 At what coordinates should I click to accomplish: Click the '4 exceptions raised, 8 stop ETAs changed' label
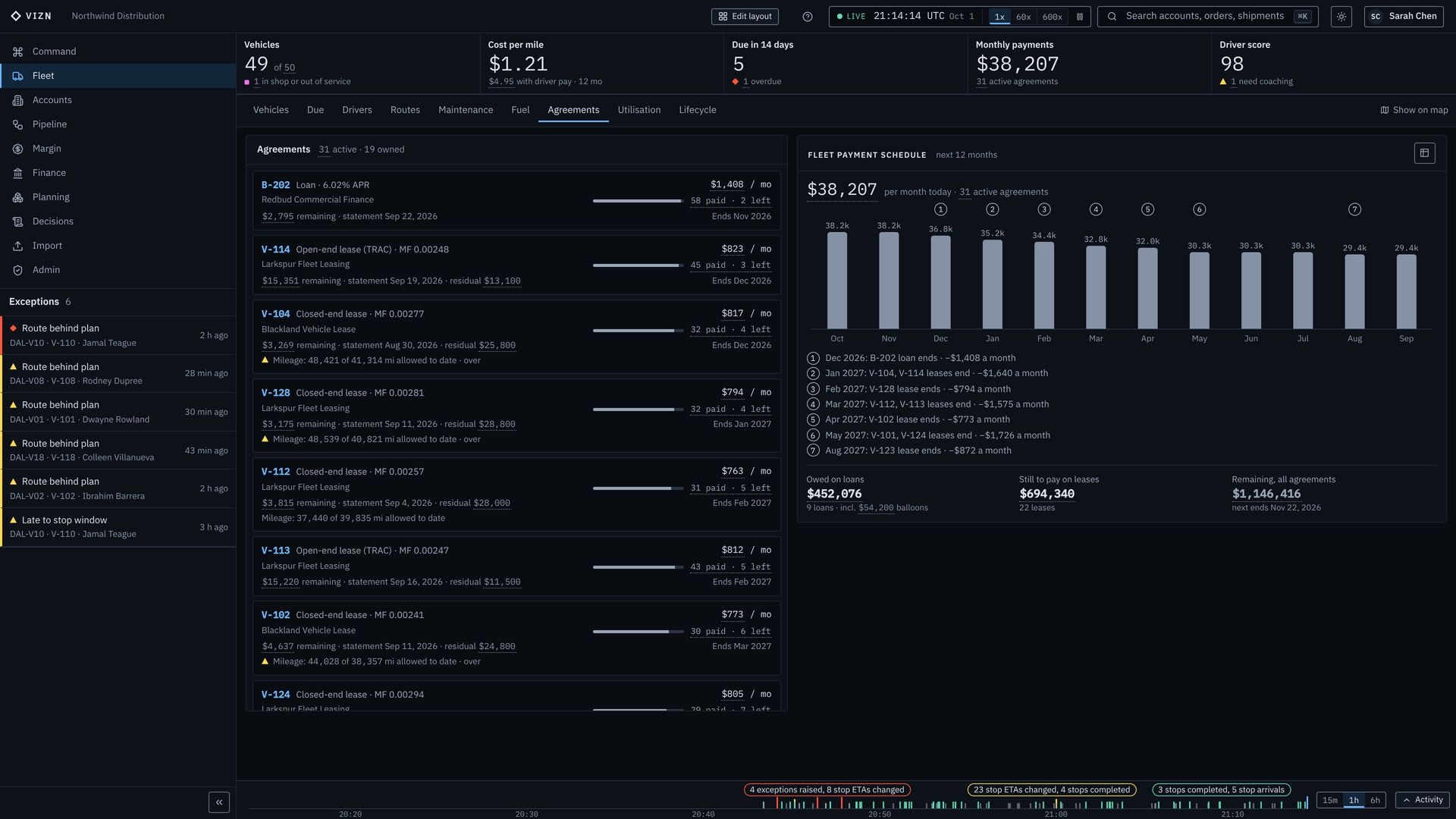pyautogui.click(x=827, y=790)
